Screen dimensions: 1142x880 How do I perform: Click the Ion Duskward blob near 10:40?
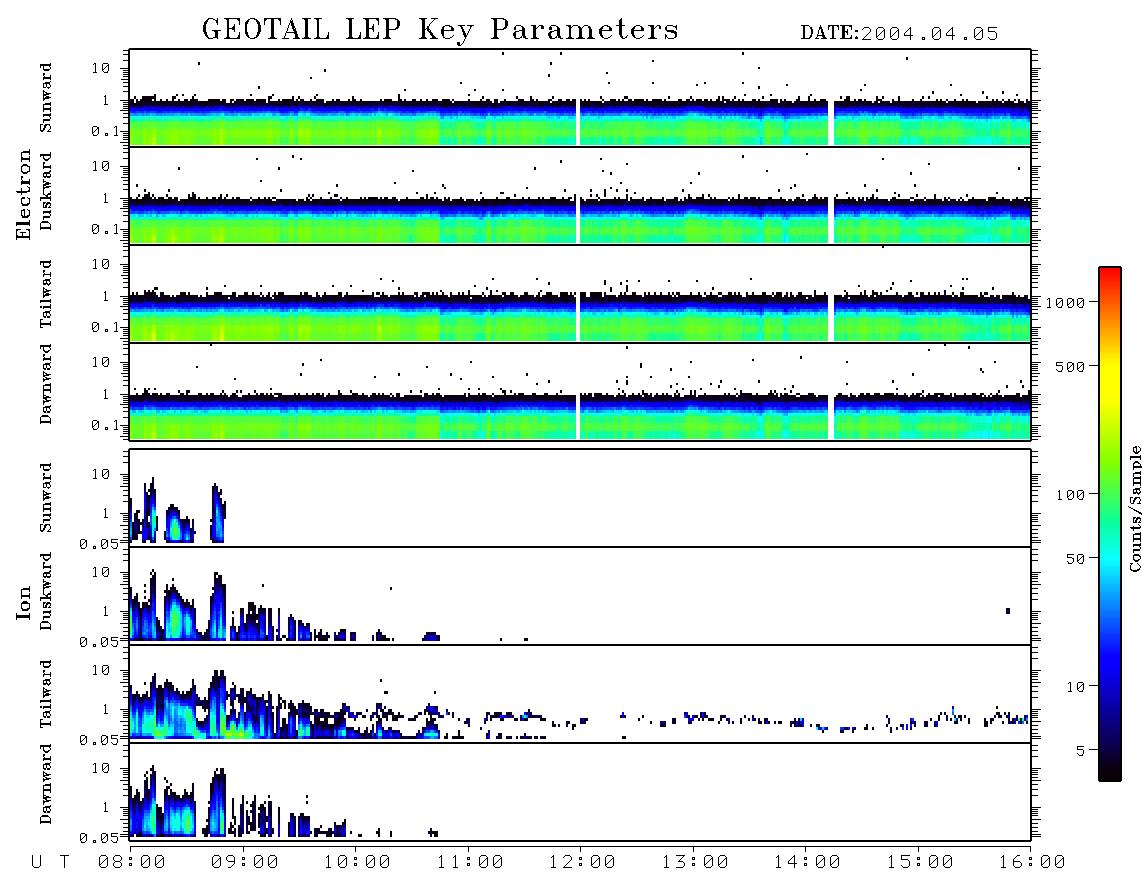pos(431,637)
